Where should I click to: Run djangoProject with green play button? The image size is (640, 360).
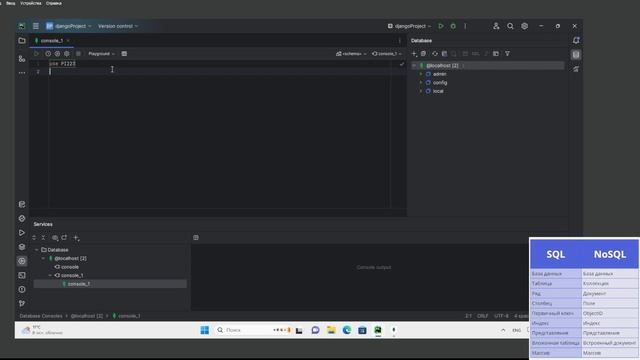441,26
